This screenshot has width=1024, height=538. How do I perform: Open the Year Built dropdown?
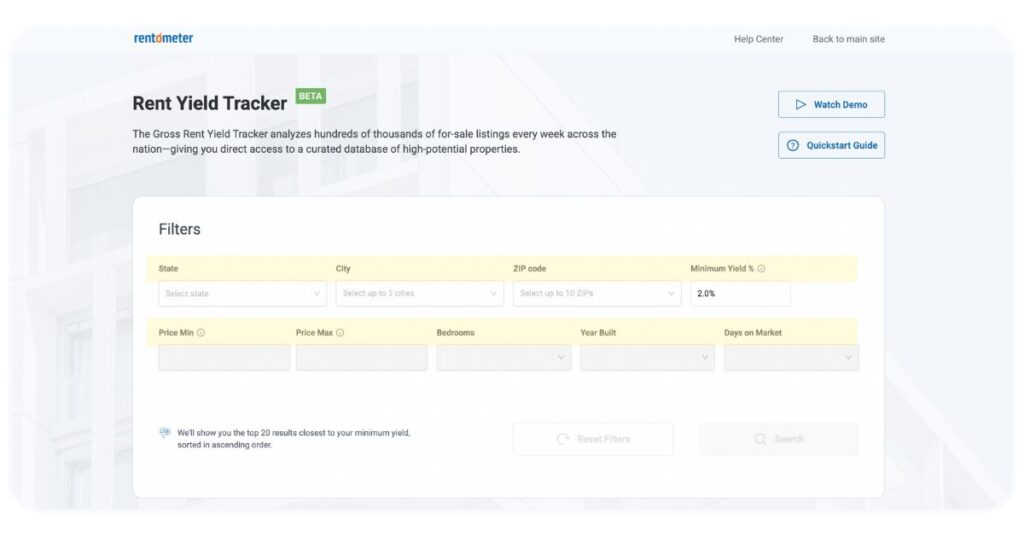[647, 358]
